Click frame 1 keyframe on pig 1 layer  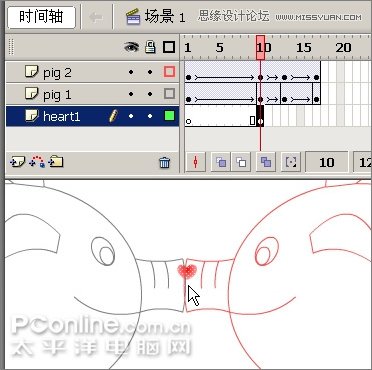coord(188,99)
